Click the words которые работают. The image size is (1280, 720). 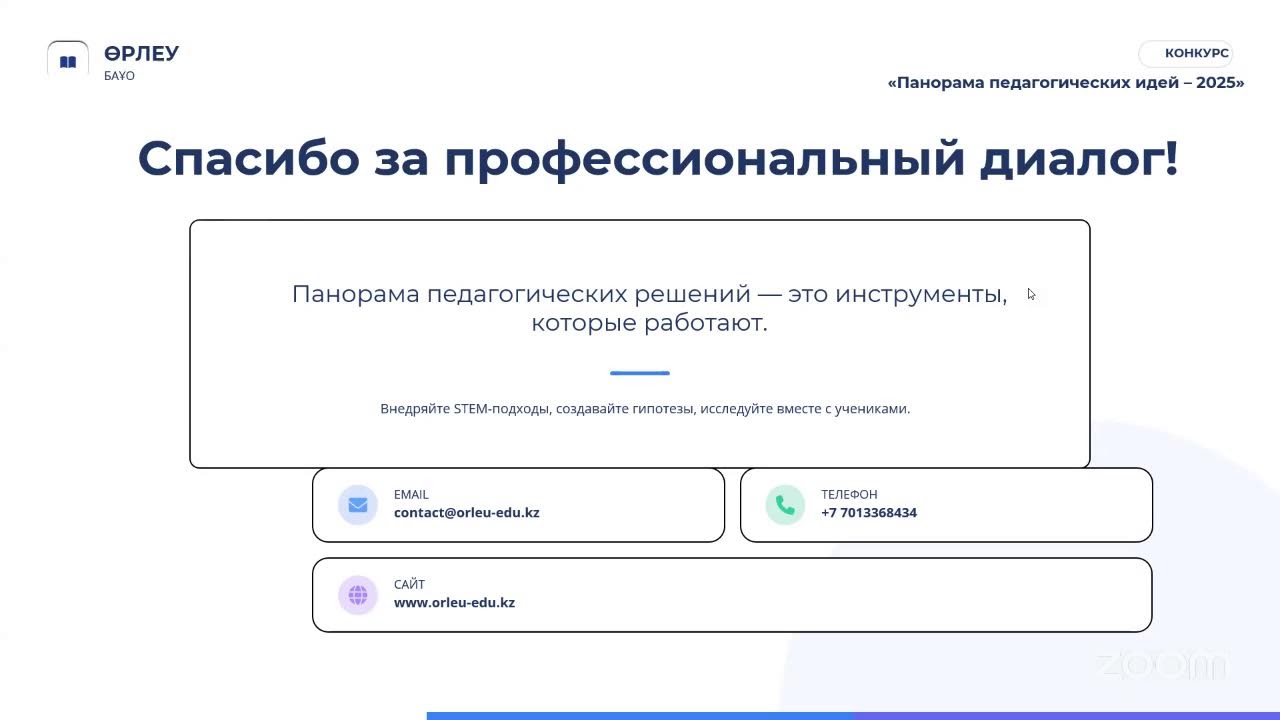point(649,324)
